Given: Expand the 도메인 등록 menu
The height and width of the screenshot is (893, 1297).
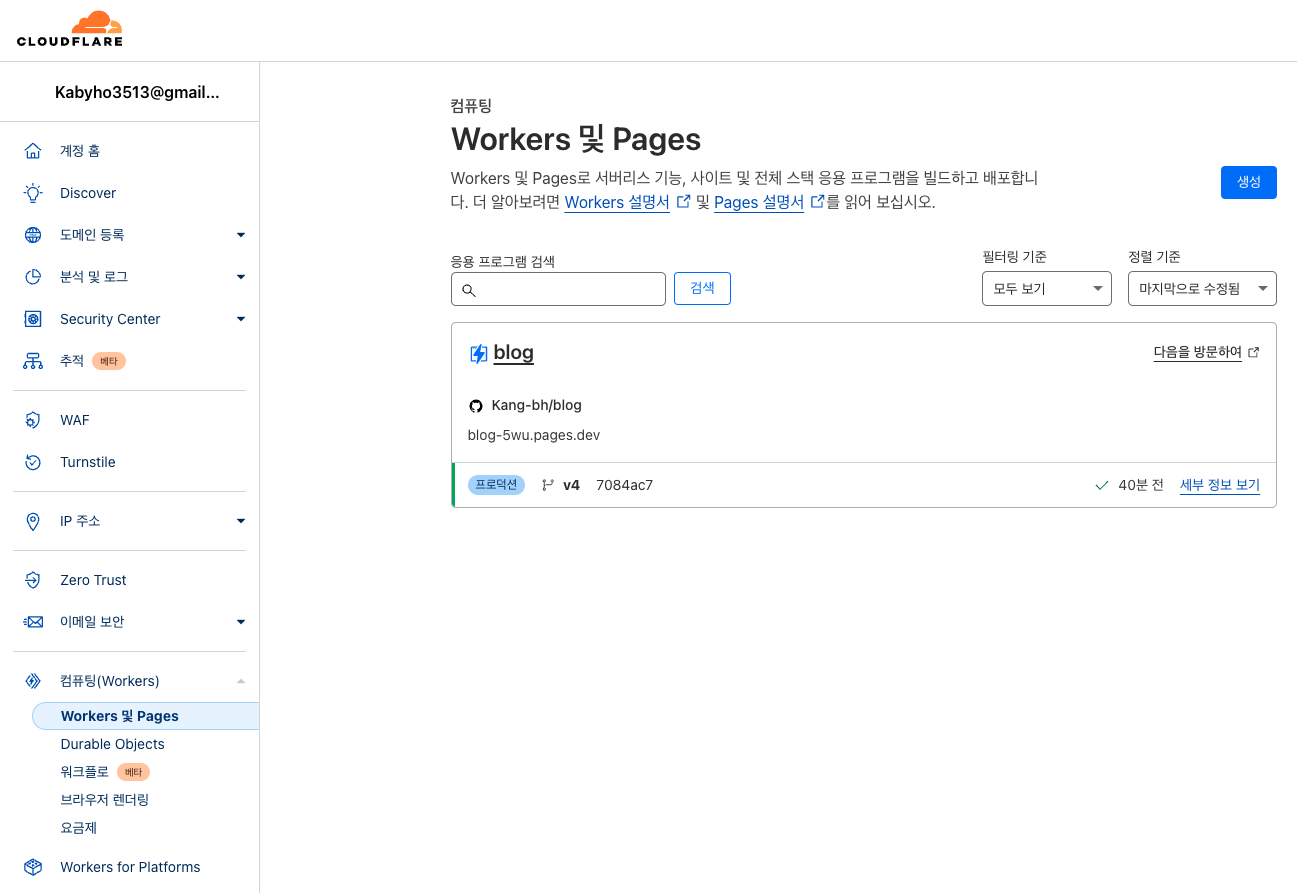Looking at the screenshot, I should click(240, 235).
